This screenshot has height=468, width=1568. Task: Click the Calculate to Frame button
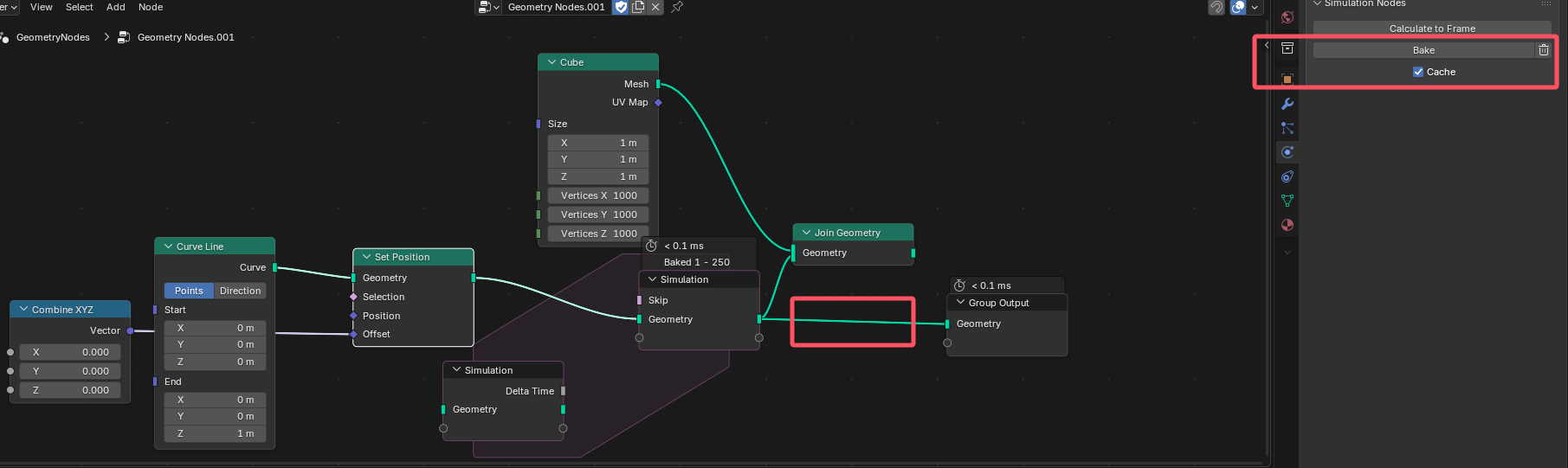point(1432,29)
